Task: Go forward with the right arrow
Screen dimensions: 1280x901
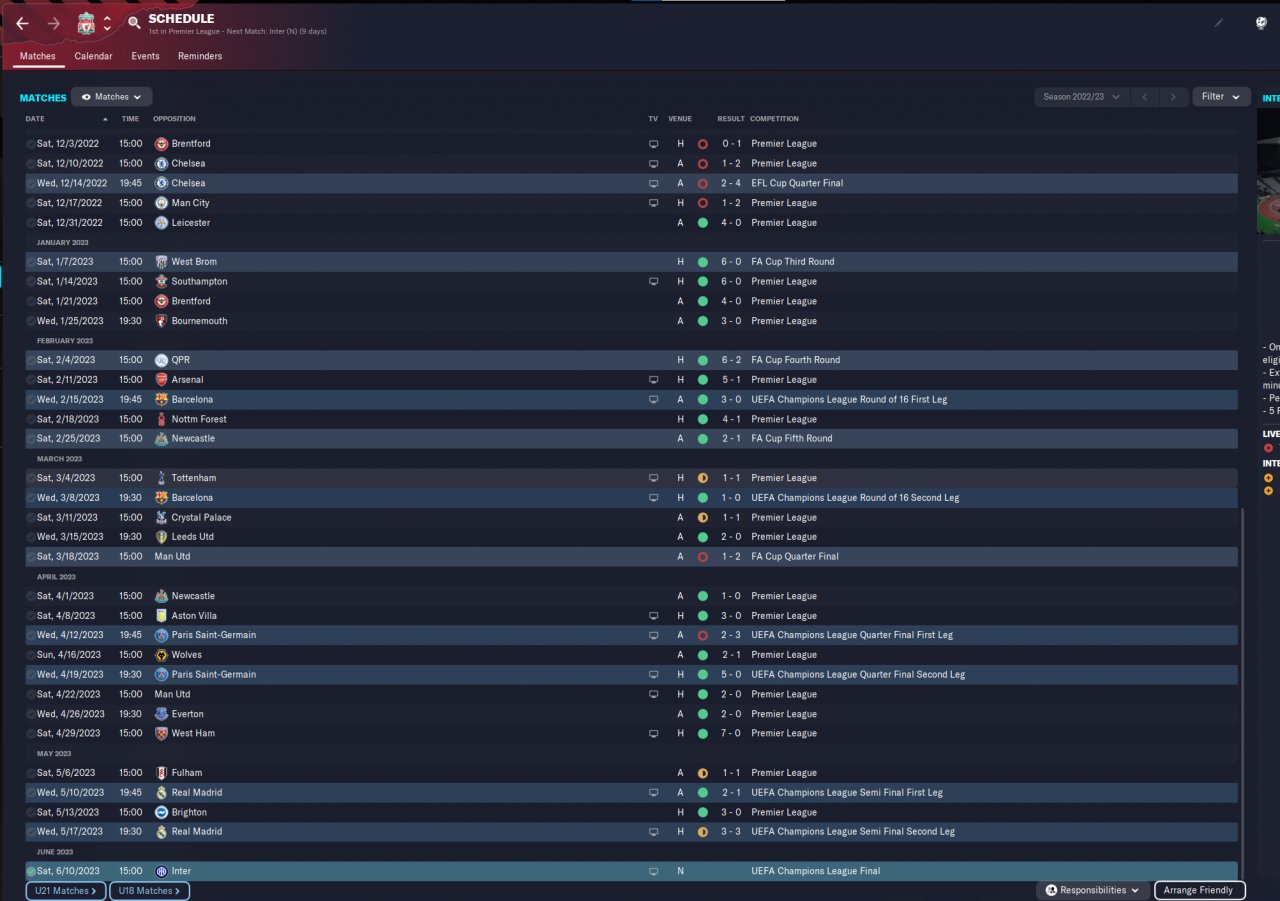Action: [54, 24]
